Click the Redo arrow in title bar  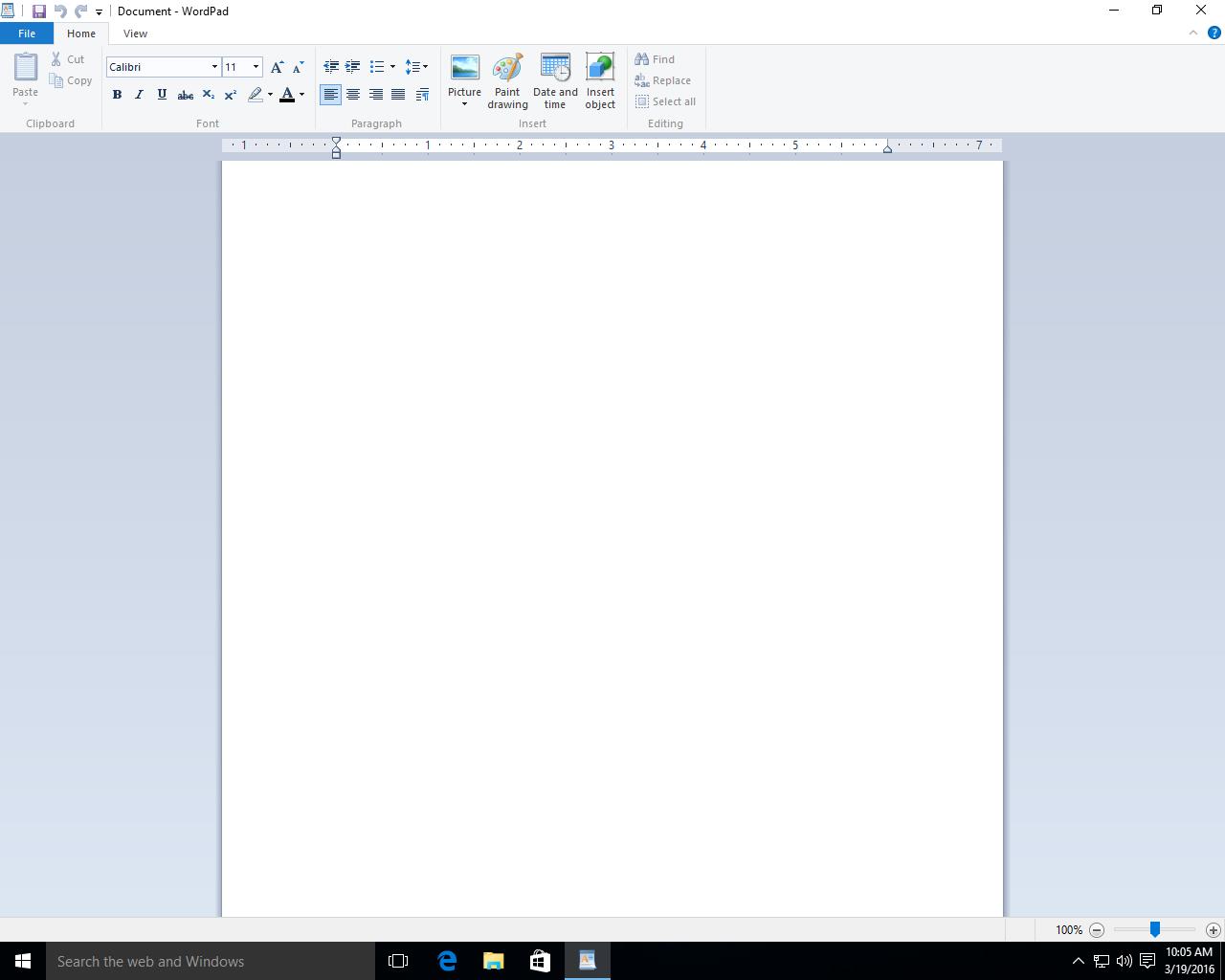pos(80,11)
